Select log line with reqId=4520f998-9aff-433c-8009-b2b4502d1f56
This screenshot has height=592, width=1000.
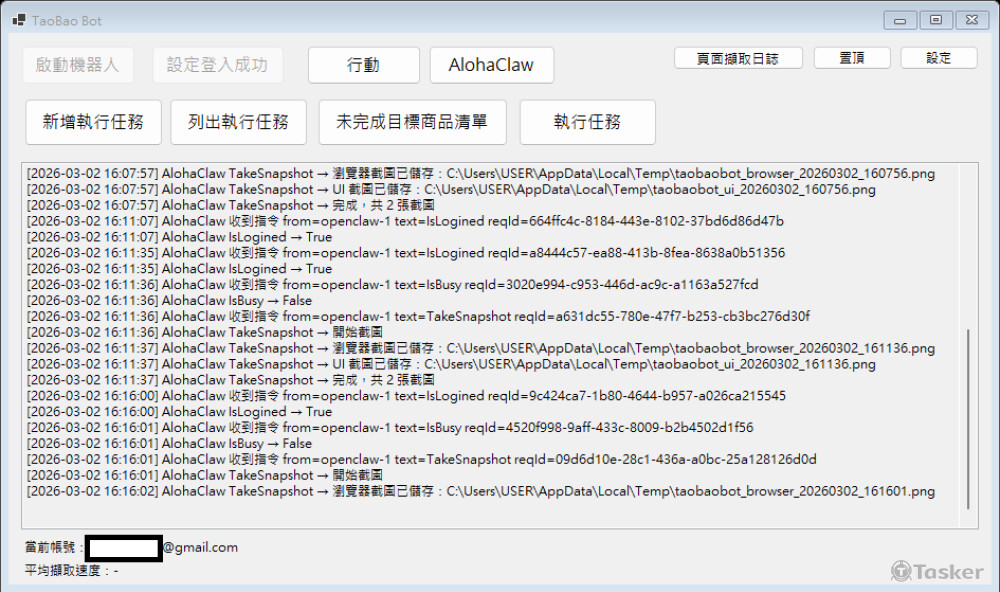coord(390,427)
